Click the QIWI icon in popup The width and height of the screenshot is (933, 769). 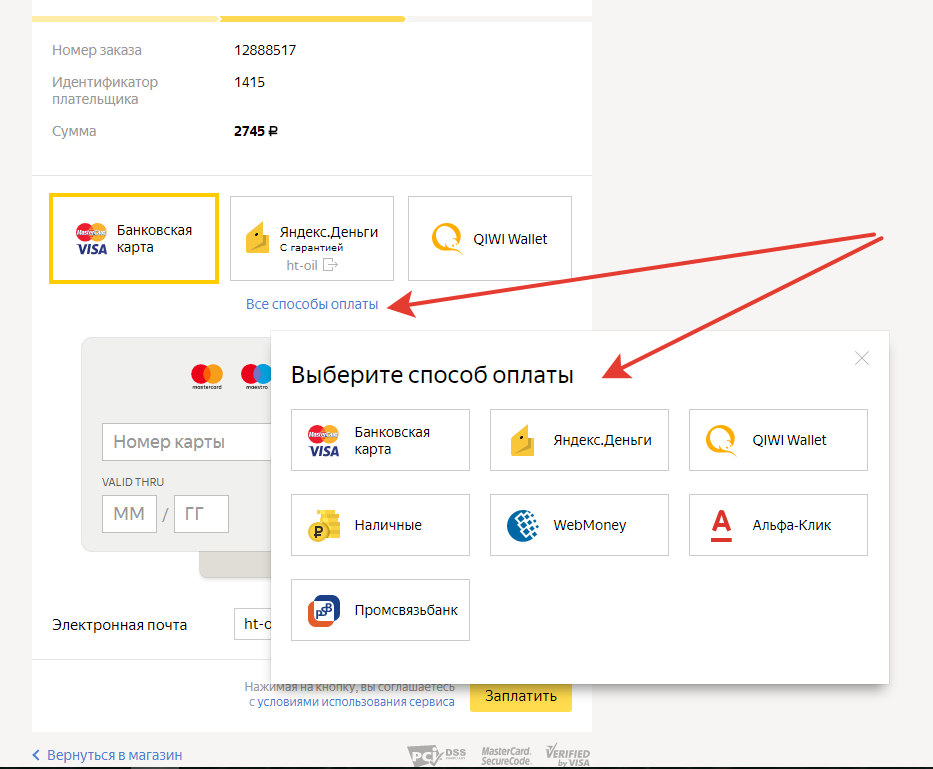721,440
